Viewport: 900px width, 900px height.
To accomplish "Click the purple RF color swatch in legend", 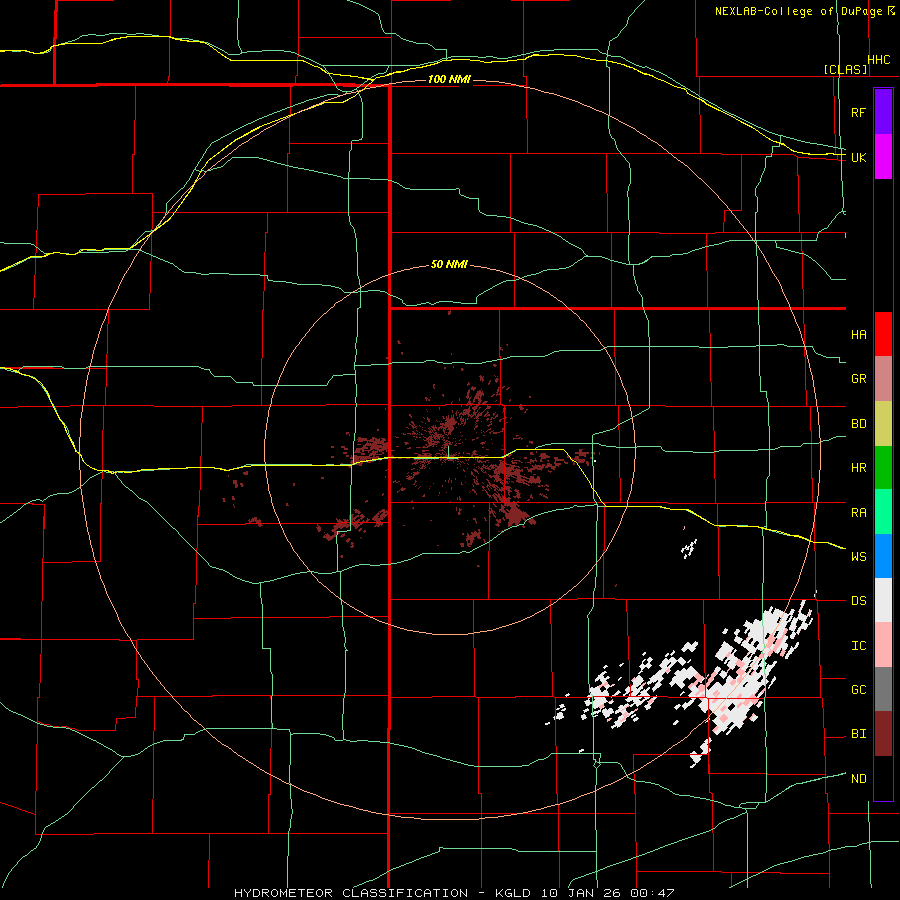I will click(883, 111).
